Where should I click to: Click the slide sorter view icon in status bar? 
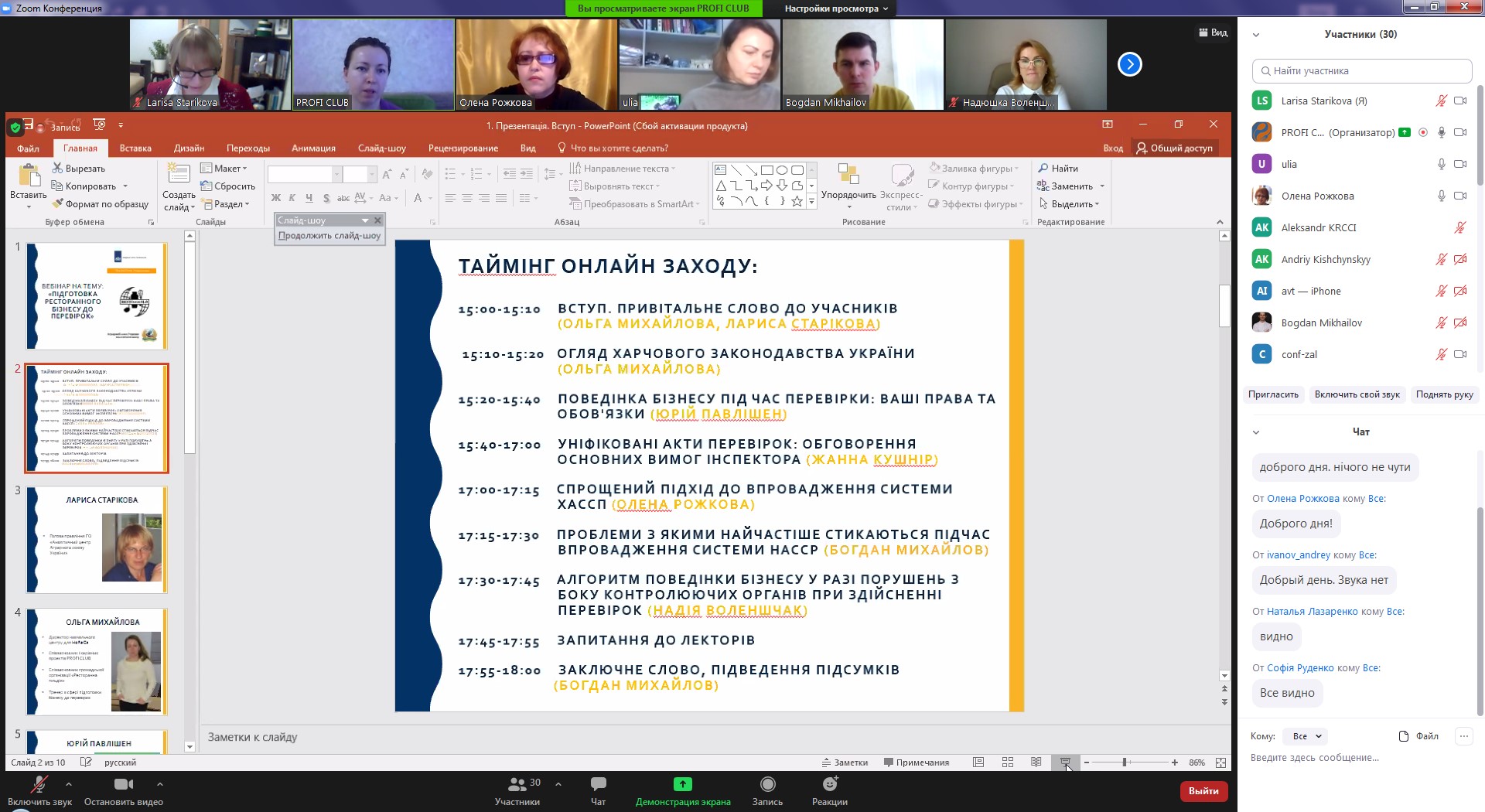(x=1008, y=763)
